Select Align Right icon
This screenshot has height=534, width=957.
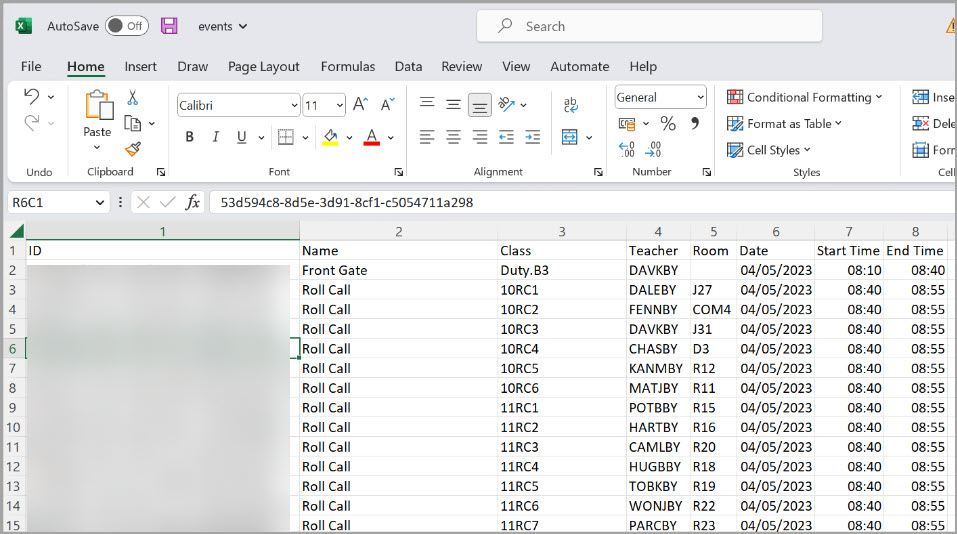click(480, 137)
